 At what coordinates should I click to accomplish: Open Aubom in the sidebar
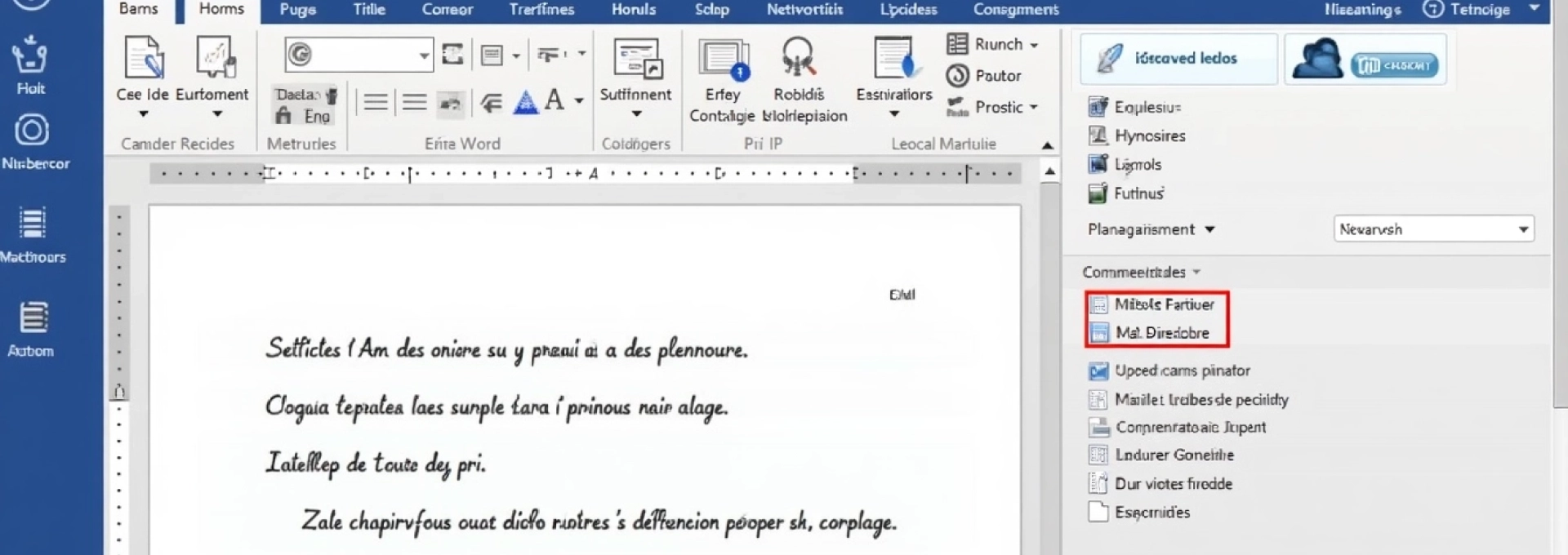33,317
